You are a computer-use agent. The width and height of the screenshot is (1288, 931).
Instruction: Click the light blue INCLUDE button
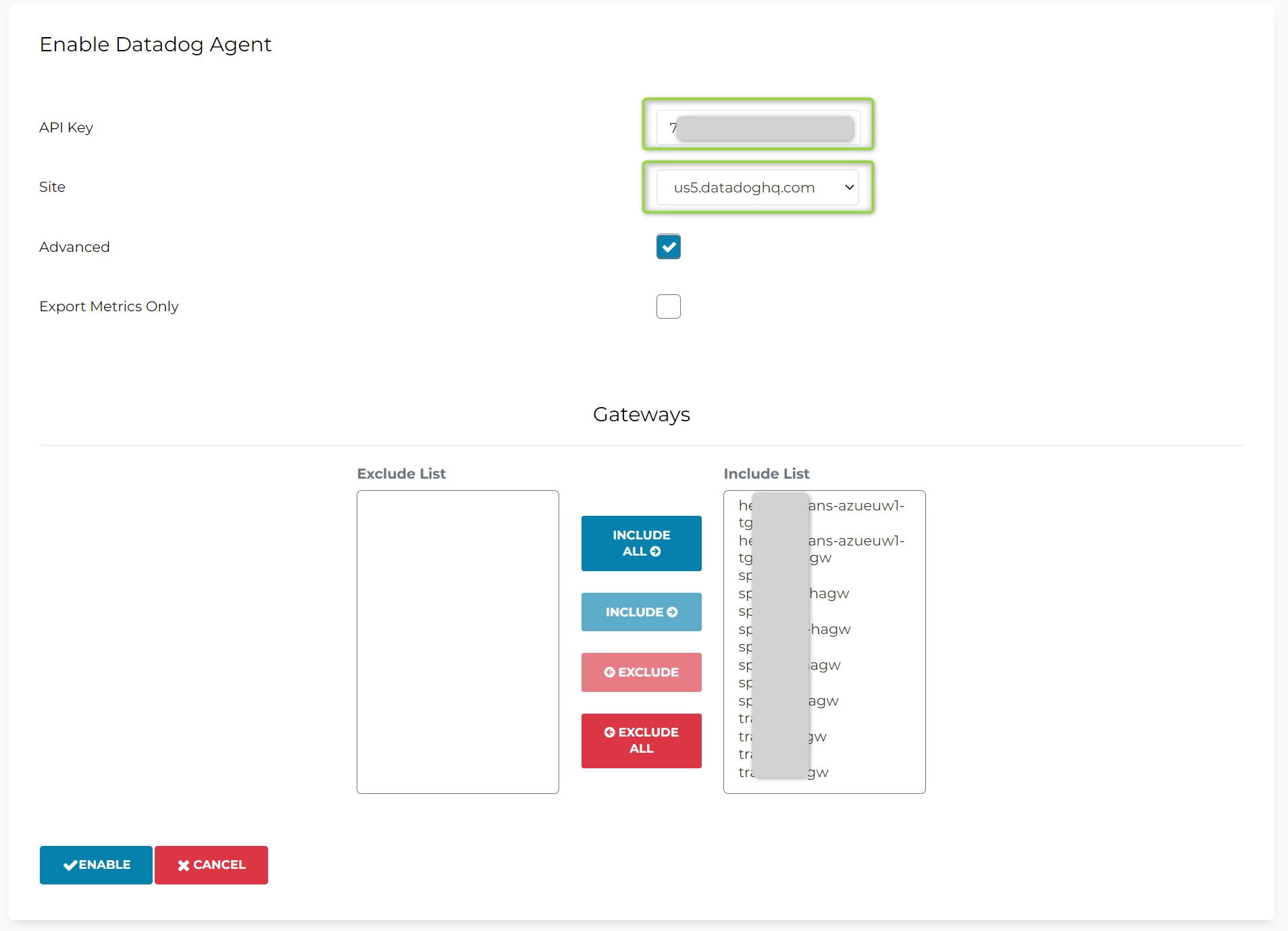[641, 612]
